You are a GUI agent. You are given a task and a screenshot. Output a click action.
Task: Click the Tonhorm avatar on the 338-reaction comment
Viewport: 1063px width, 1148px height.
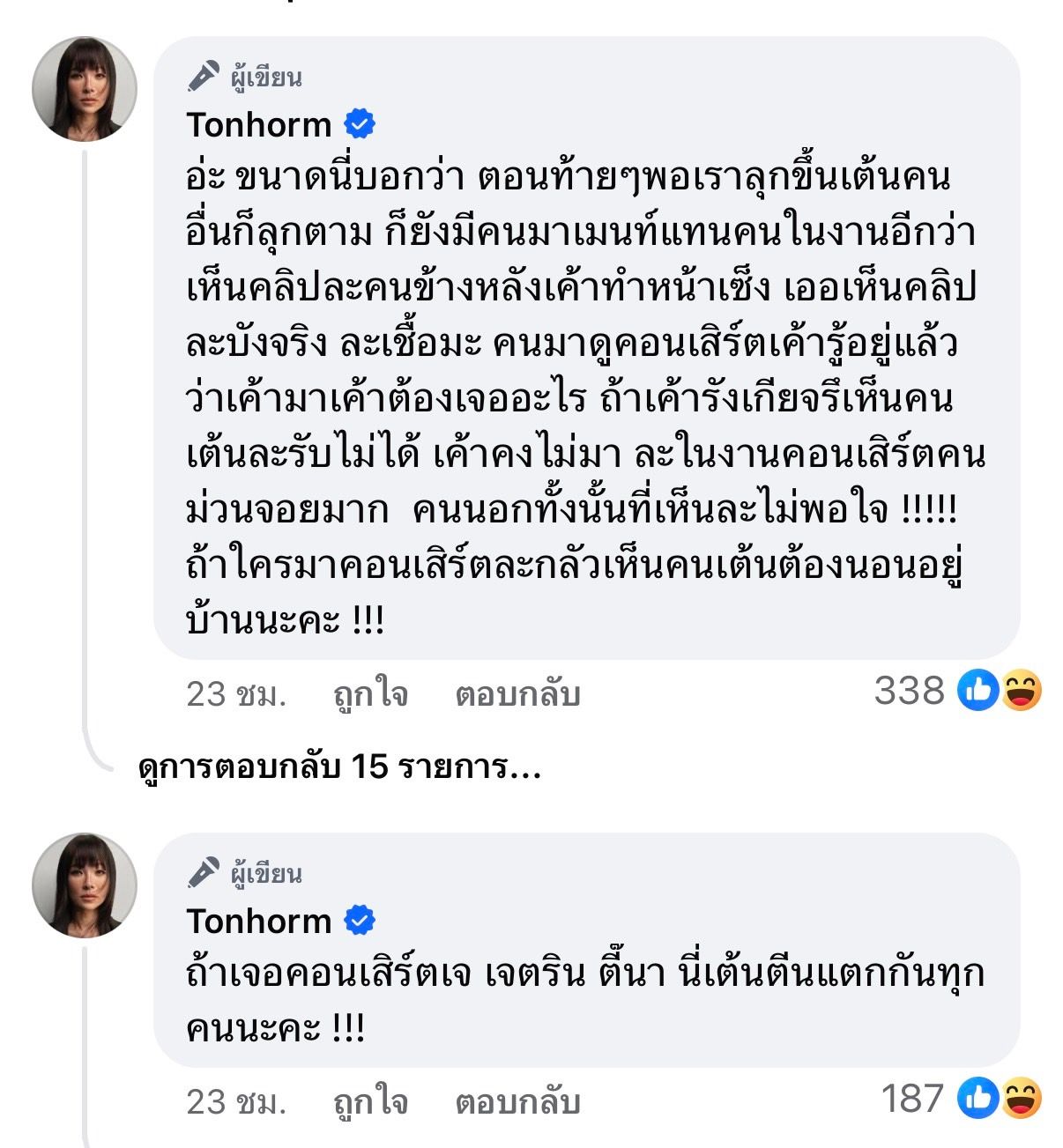[85, 89]
